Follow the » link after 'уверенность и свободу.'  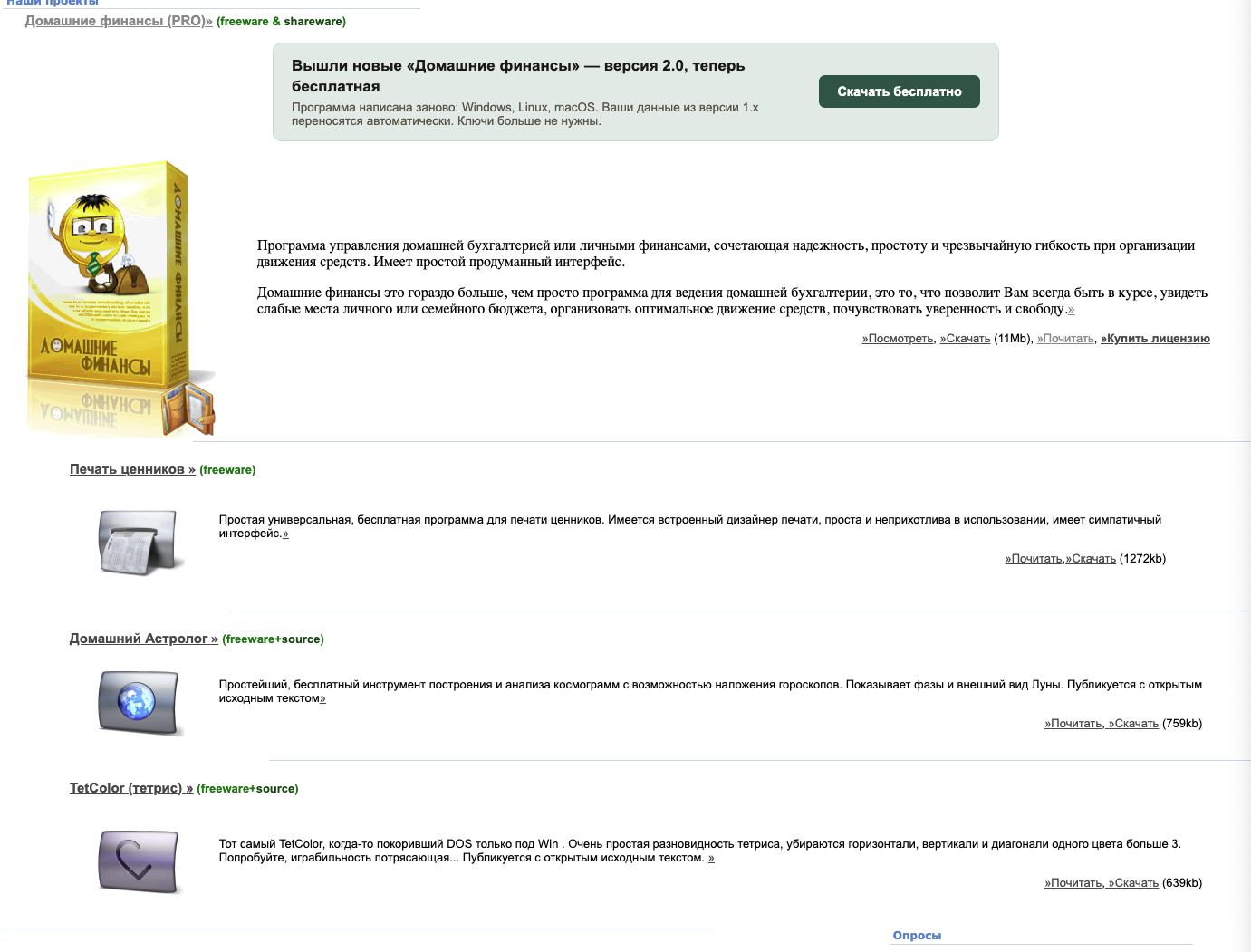pos(1071,310)
